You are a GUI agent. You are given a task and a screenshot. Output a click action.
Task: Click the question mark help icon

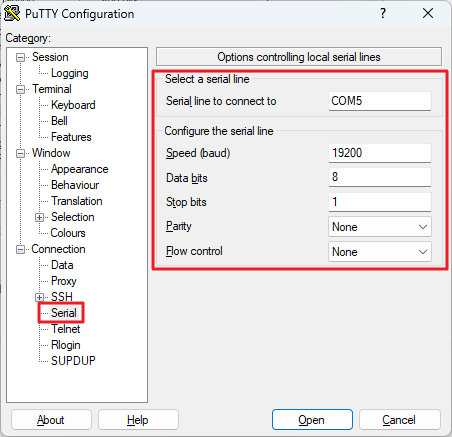383,13
